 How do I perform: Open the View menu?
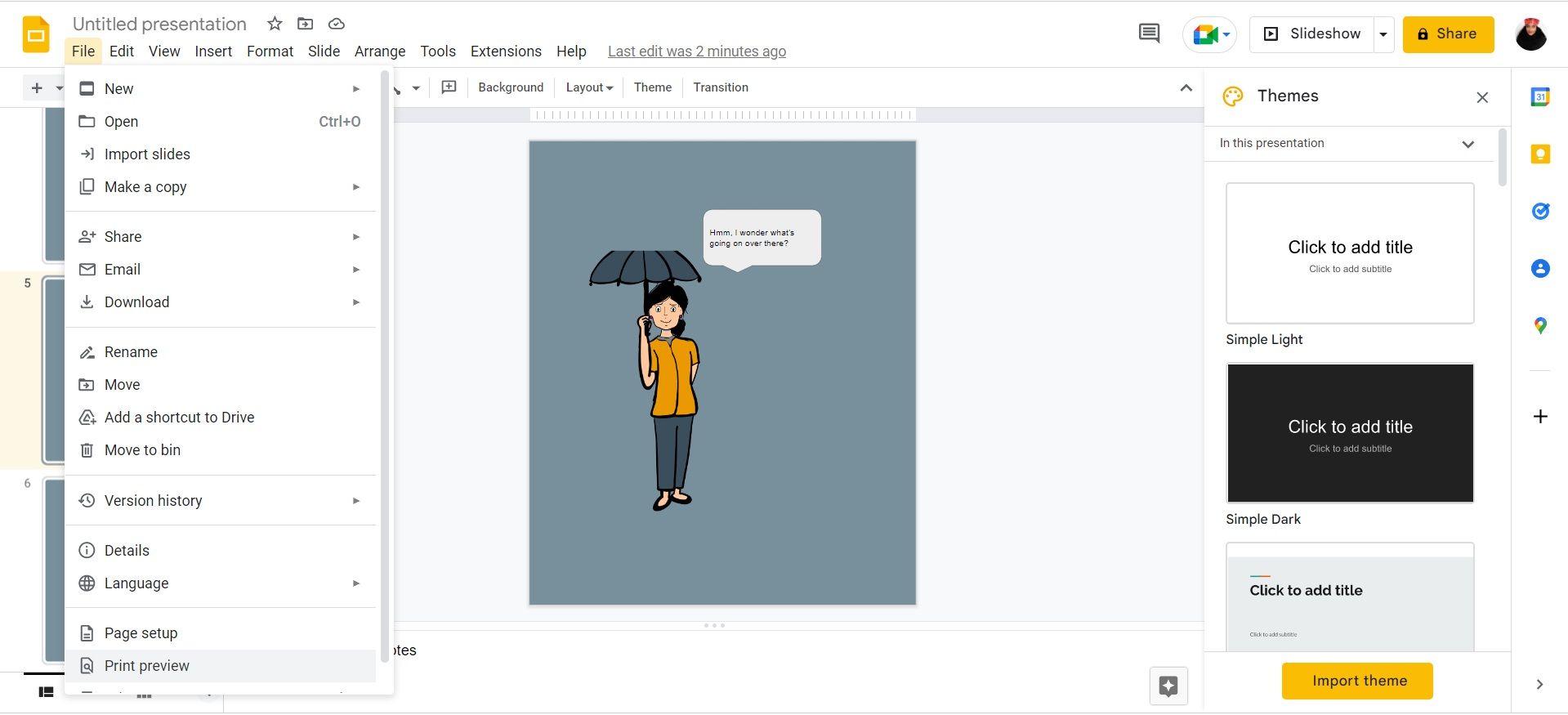coord(164,51)
